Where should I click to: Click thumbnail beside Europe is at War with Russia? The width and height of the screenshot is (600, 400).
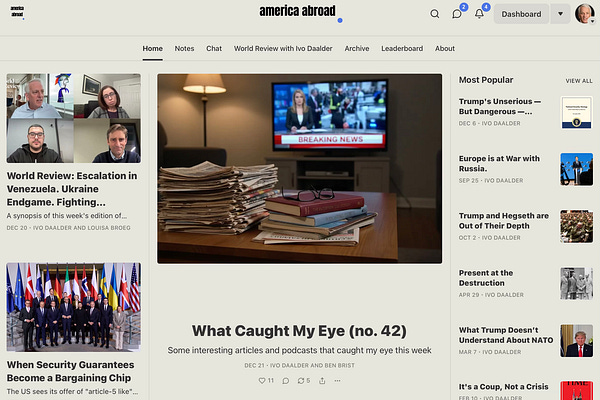pos(577,170)
